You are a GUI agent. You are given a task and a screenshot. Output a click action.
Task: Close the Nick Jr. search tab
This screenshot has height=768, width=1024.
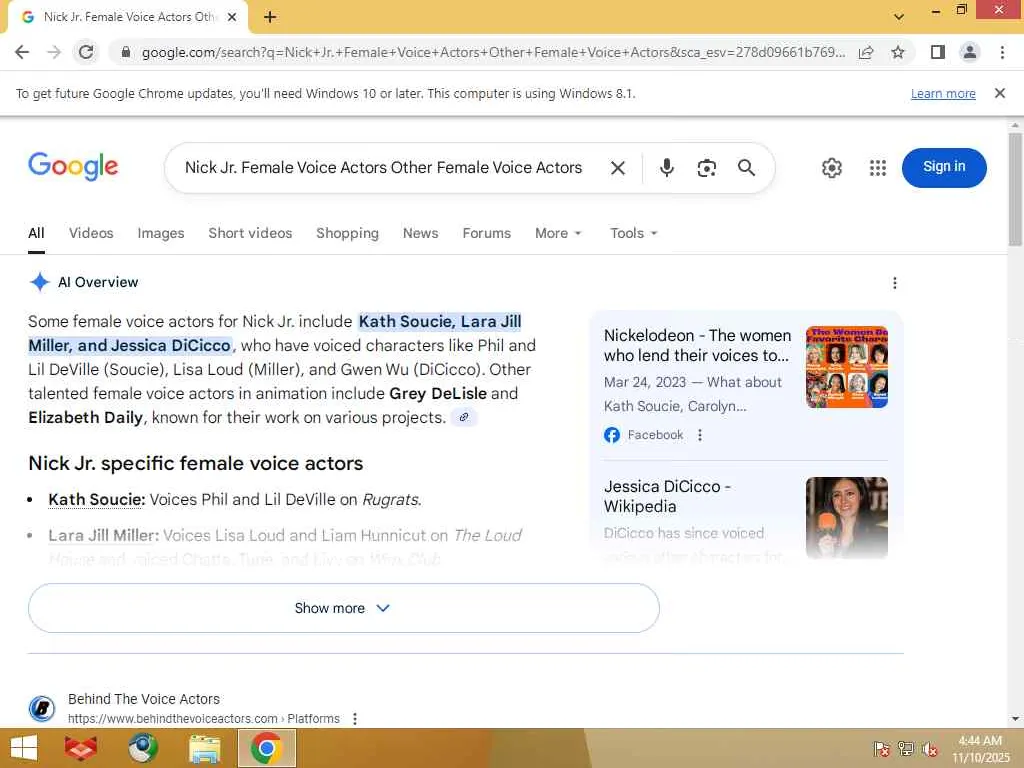(x=232, y=17)
